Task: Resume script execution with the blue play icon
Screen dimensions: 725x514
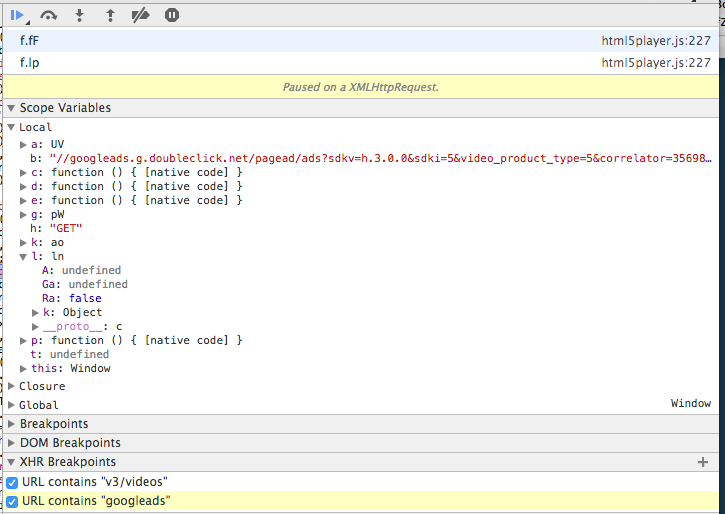Action: (17, 15)
